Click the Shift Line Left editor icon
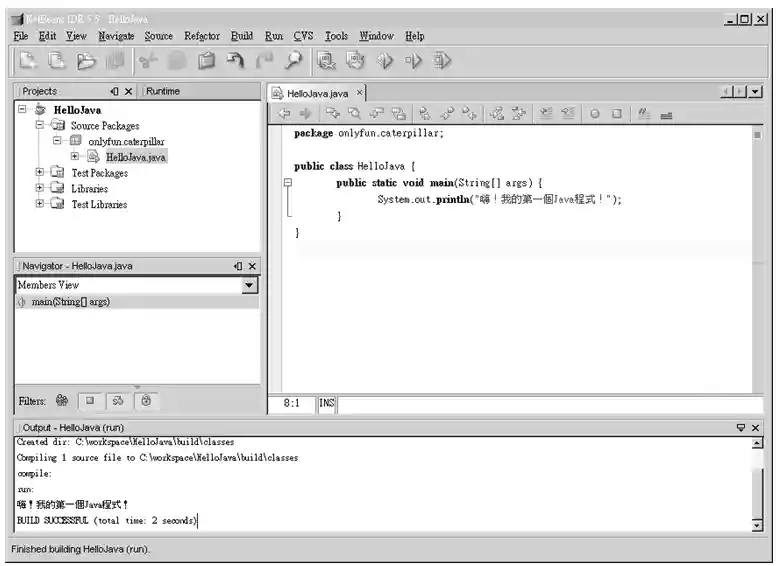 (546, 114)
